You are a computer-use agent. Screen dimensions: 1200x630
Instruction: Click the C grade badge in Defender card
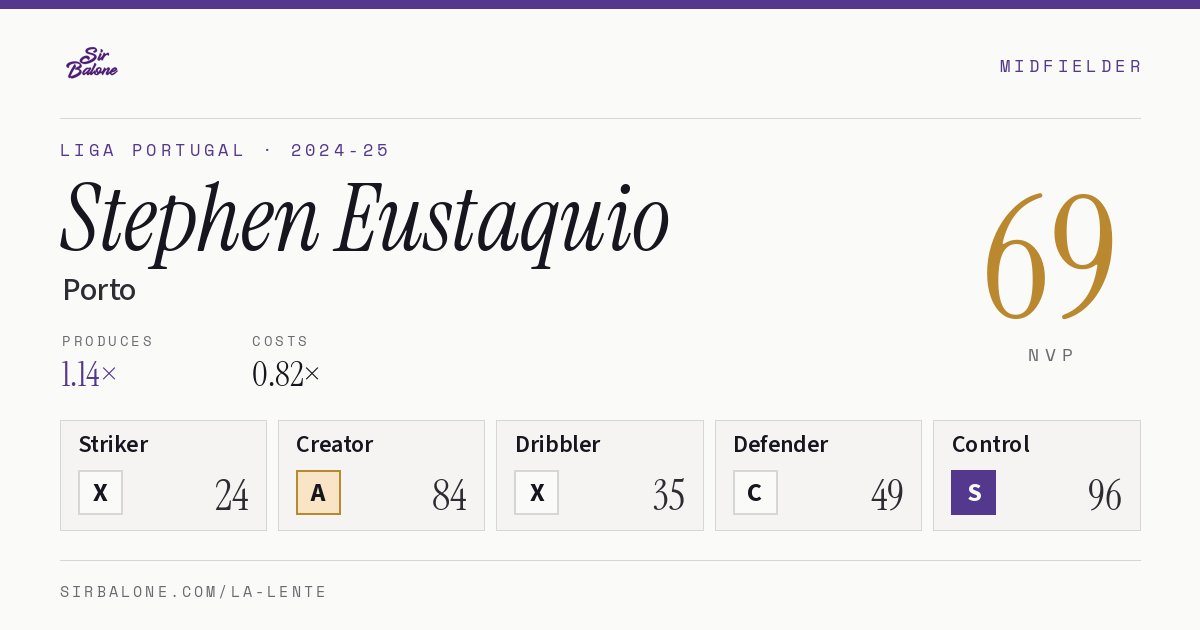(x=755, y=492)
